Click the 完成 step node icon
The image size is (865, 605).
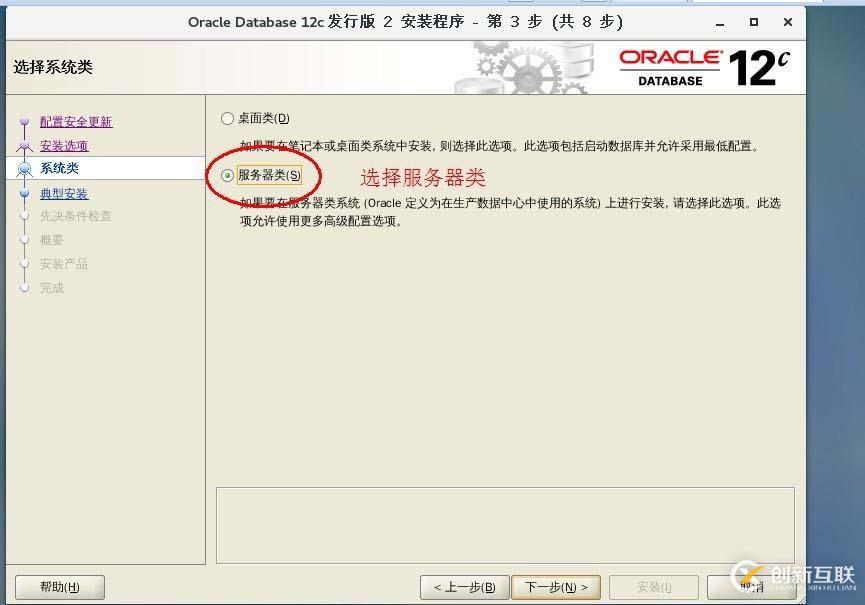(22, 288)
